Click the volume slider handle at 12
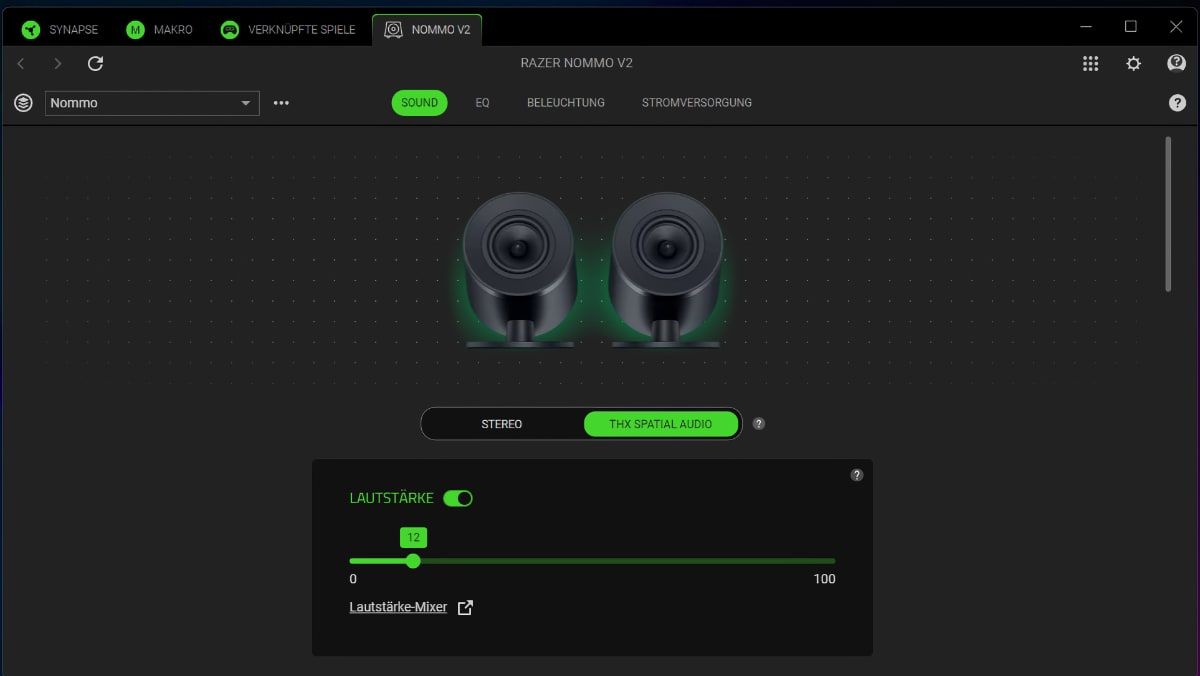1200x676 pixels. point(413,561)
